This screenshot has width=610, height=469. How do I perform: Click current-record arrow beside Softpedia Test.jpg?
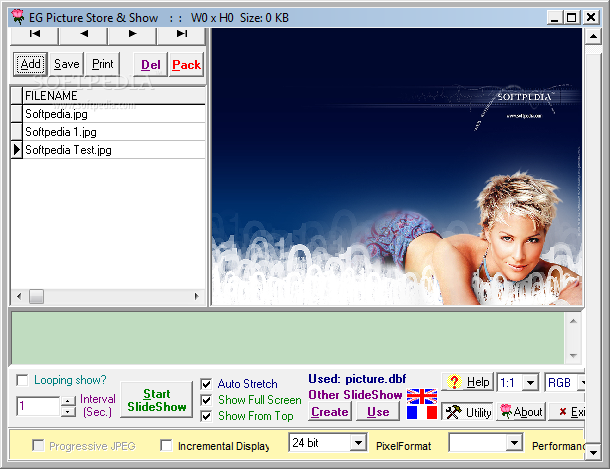[17, 150]
